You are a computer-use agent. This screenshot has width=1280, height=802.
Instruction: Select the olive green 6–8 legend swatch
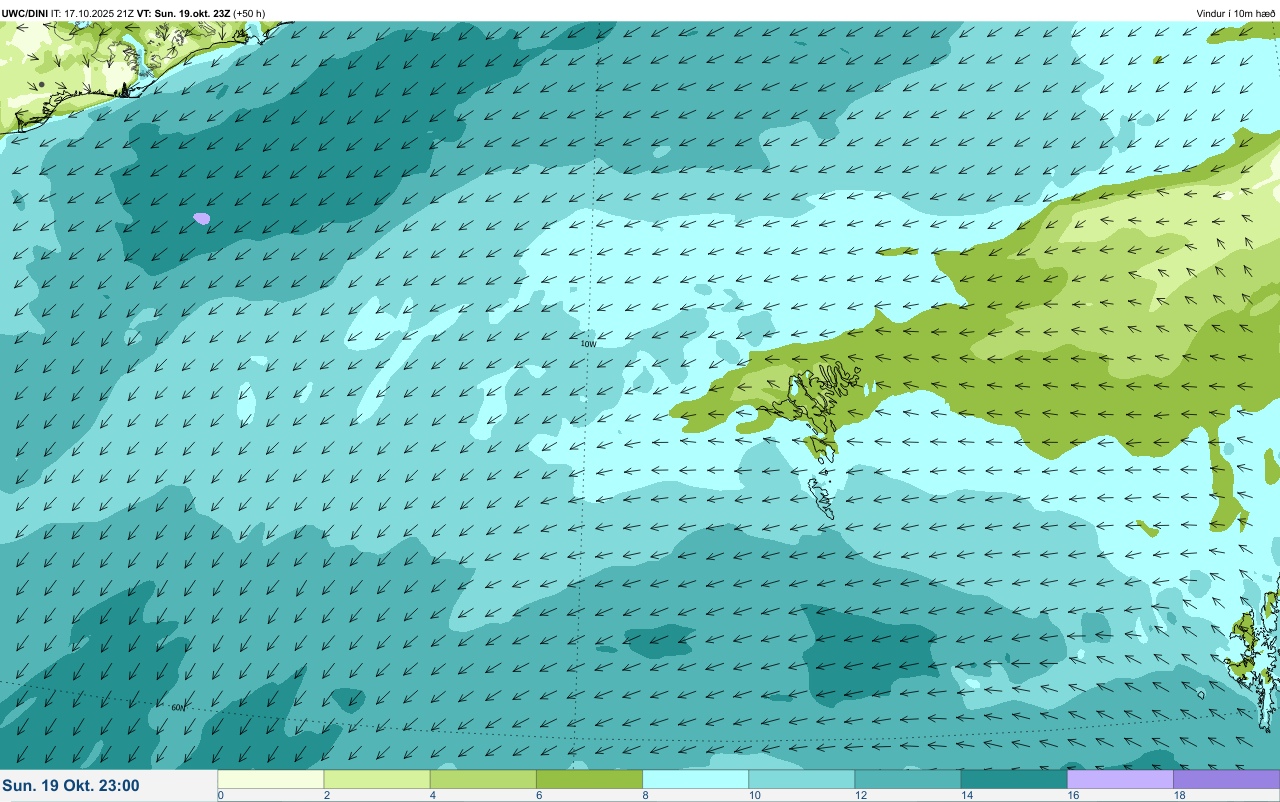pos(589,779)
